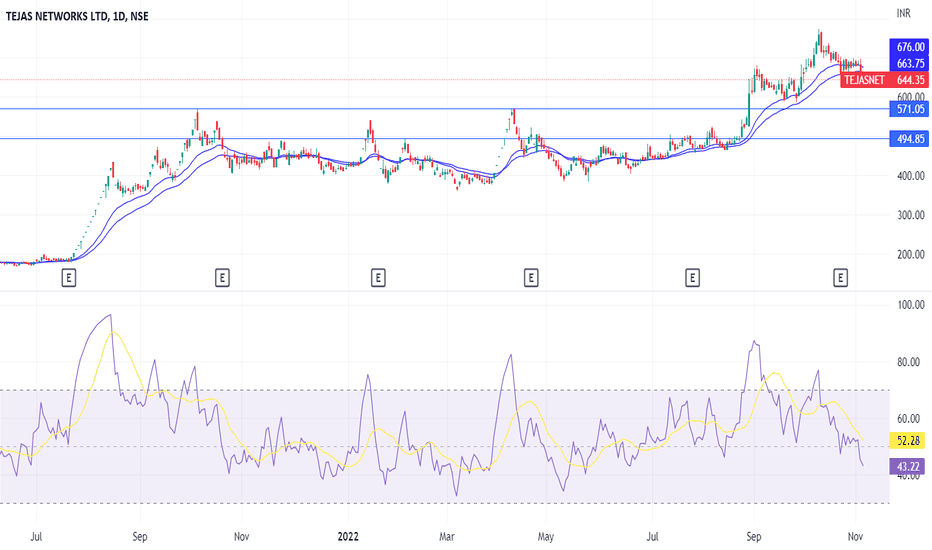Click the 43.22 RSI value label
The image size is (932, 550).
[908, 466]
